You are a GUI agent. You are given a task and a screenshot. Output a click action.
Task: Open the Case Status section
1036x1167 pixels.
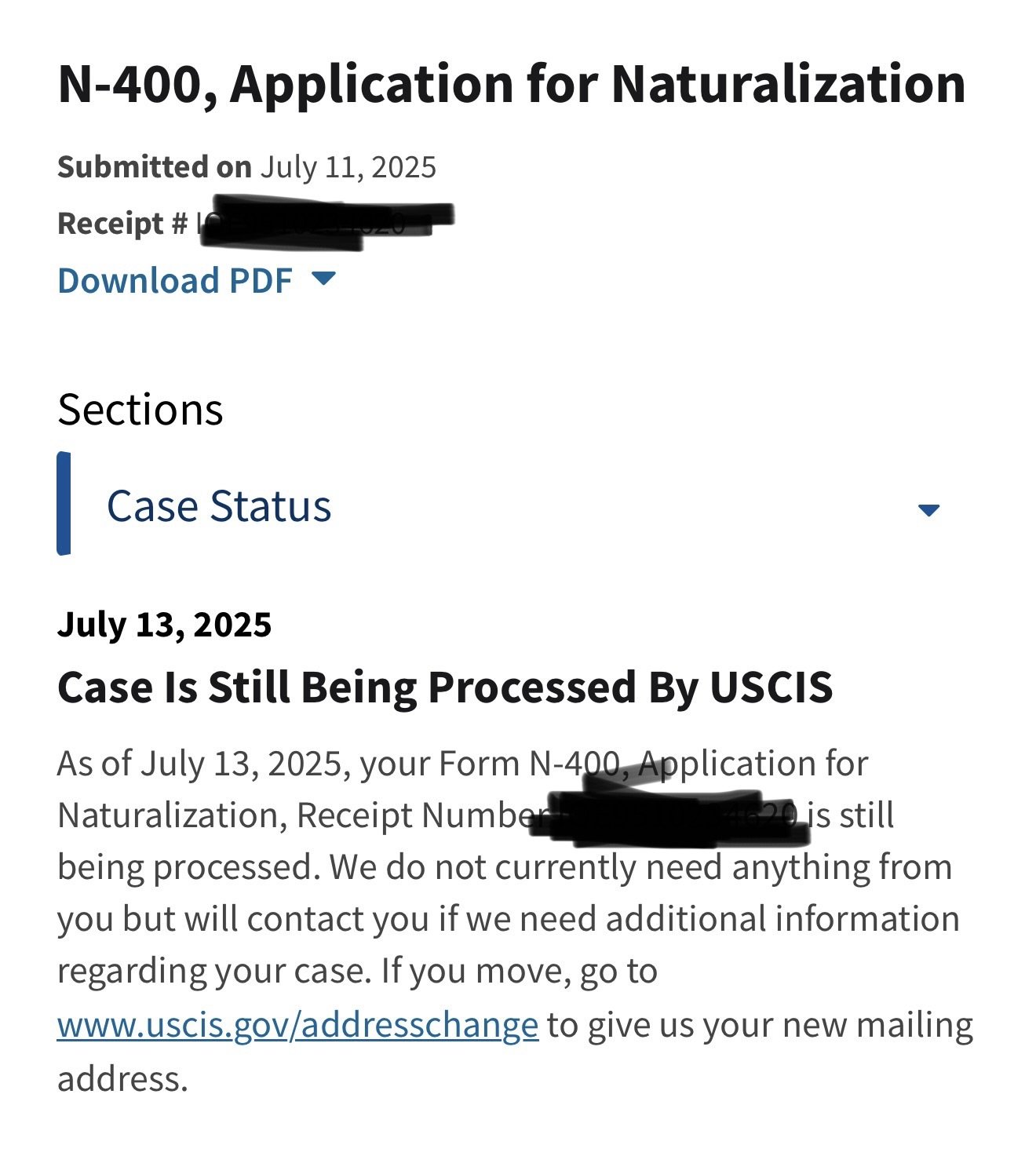(x=219, y=505)
